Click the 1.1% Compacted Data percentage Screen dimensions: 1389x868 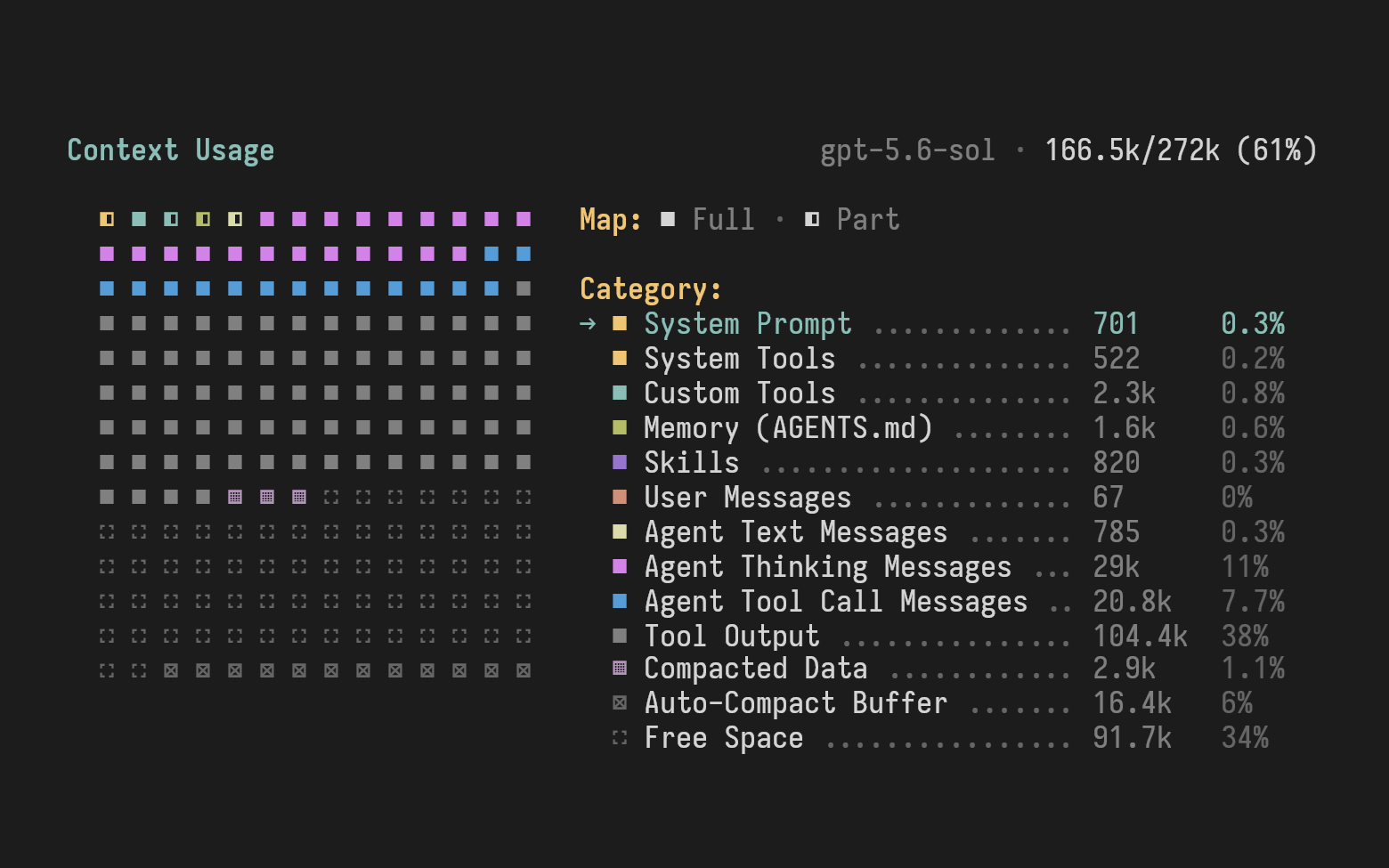tap(1253, 669)
